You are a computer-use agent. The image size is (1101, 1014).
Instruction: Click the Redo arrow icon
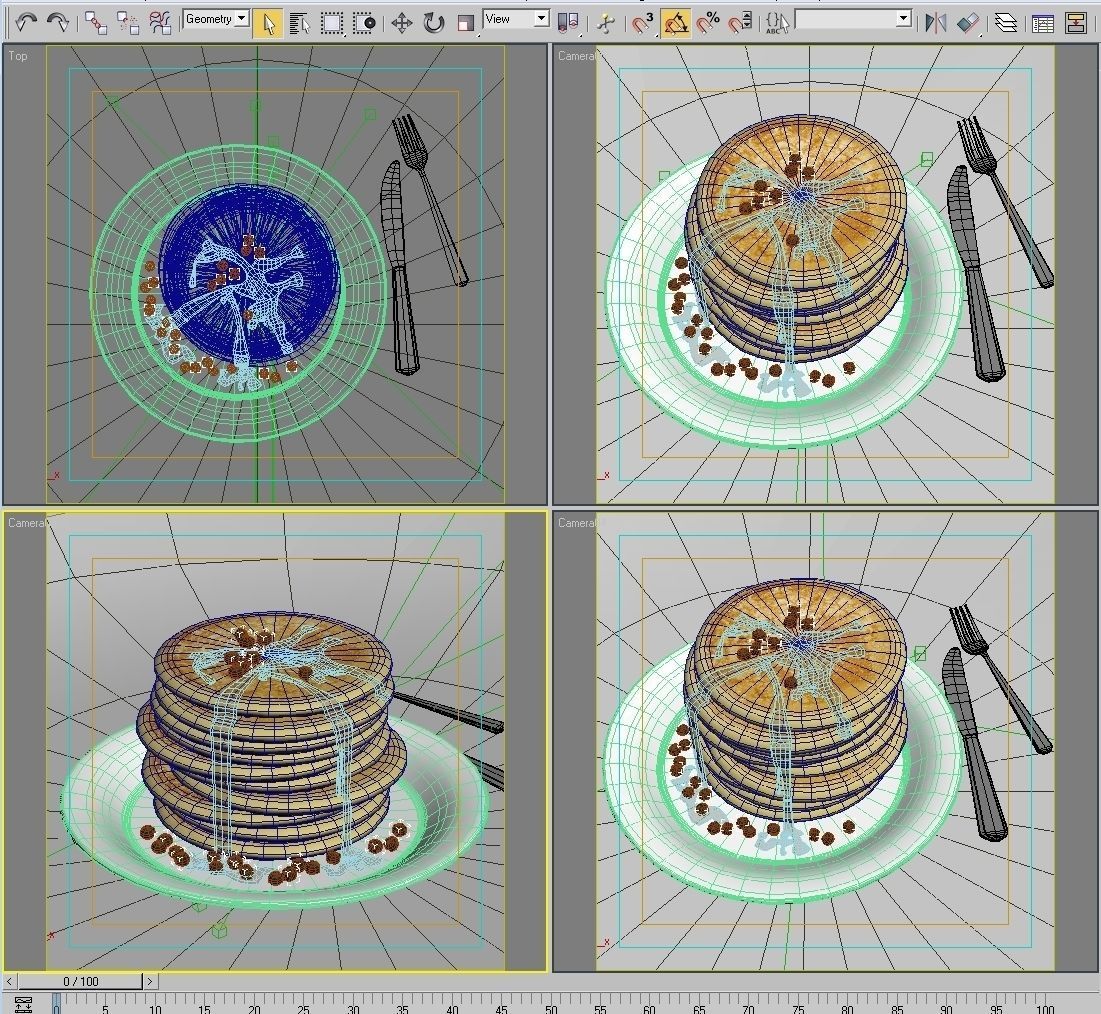pos(58,22)
